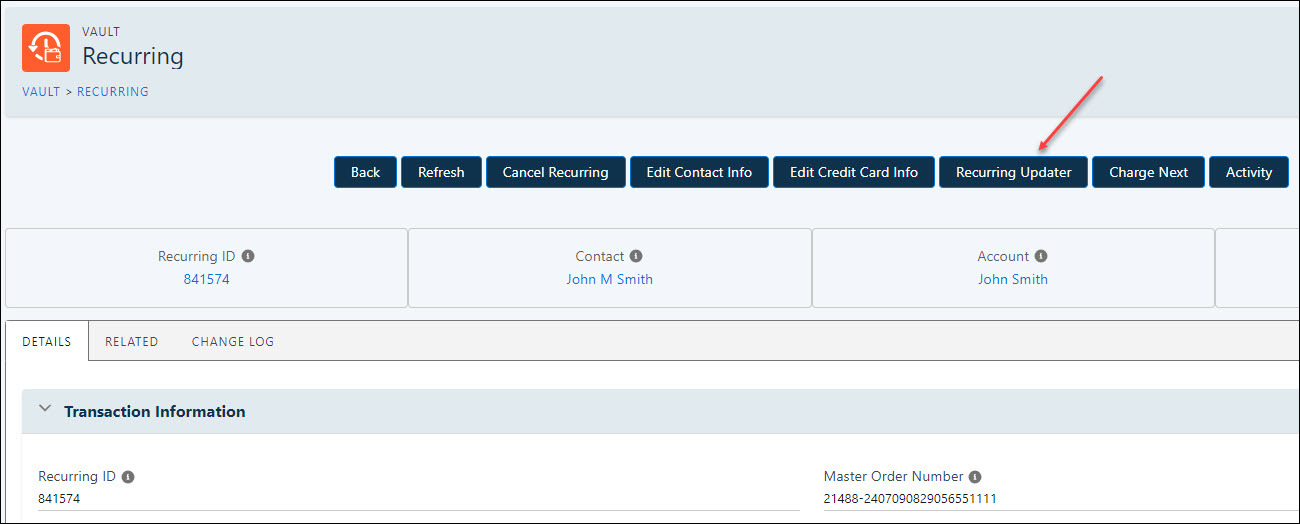Collapse the Transaction Information section

[44, 410]
